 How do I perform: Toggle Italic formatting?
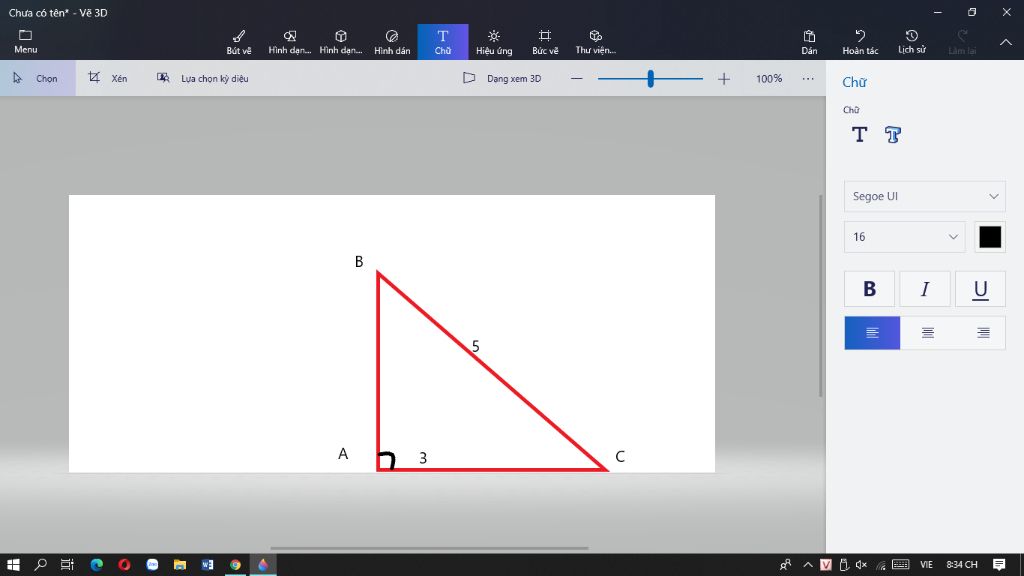coord(925,289)
